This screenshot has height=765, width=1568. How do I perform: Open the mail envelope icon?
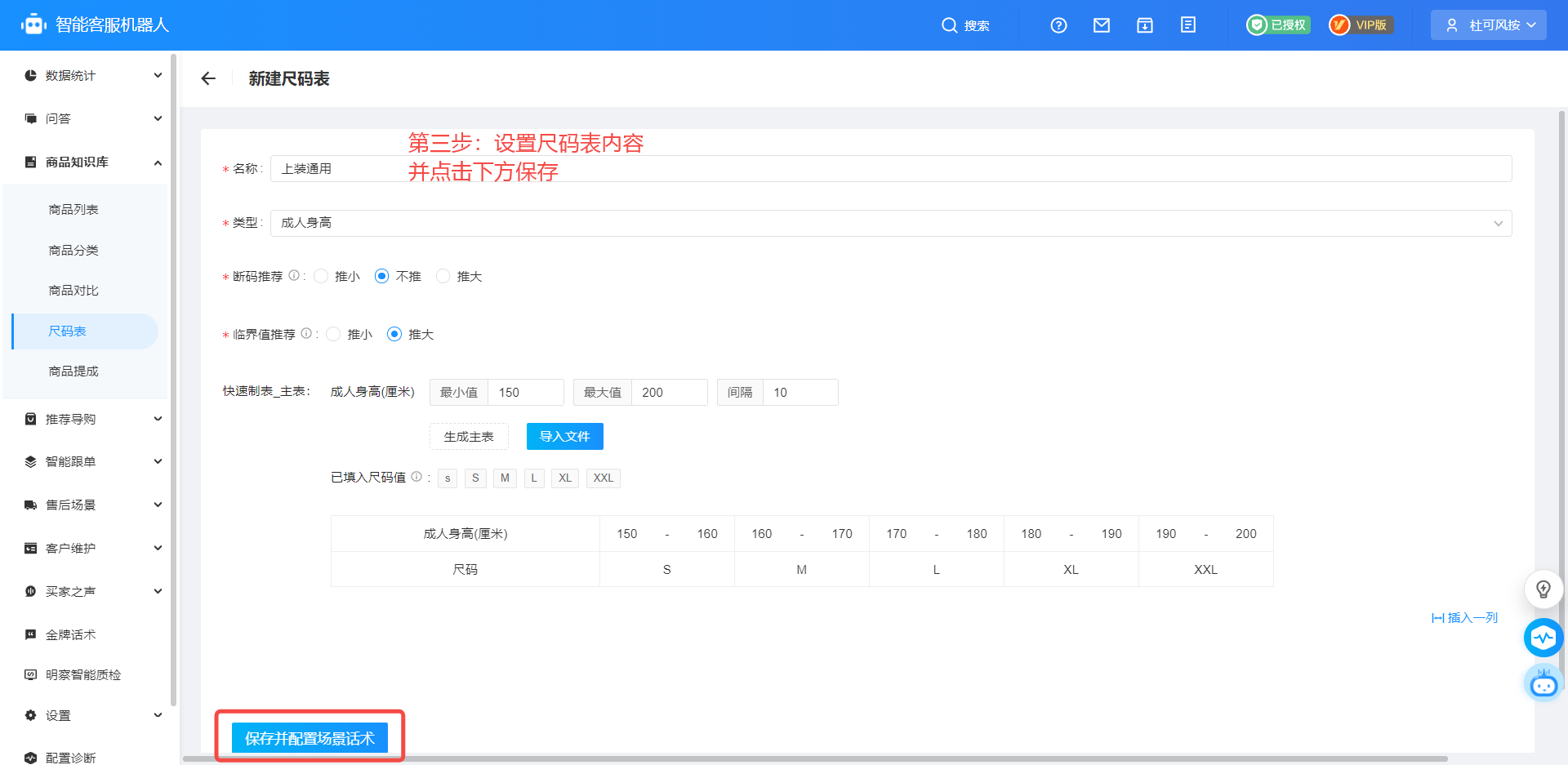point(1102,25)
